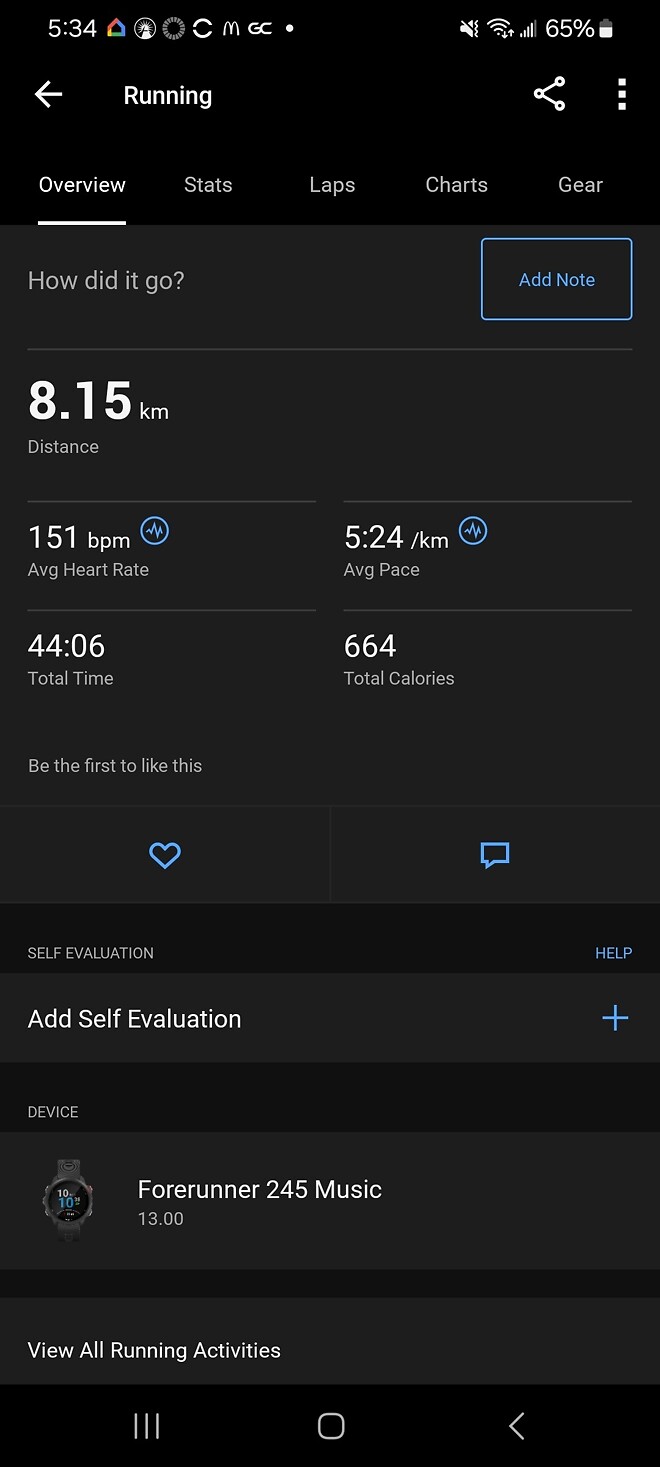Viewport: 660px width, 1467px height.
Task: Open the Charts tab
Action: click(x=456, y=185)
